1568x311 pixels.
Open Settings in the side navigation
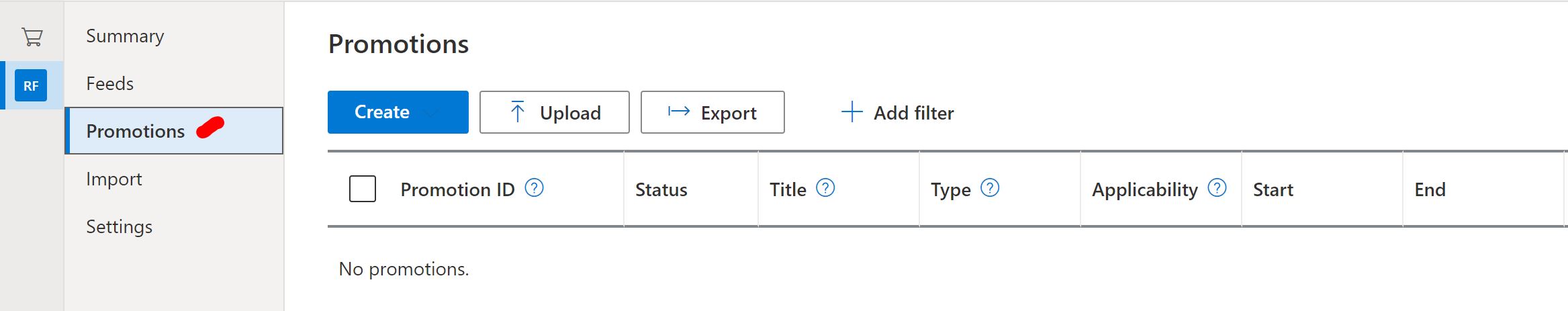[x=119, y=227]
